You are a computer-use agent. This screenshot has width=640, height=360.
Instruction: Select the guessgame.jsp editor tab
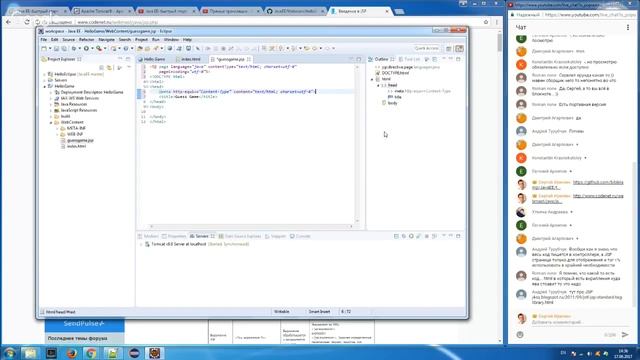(231, 59)
